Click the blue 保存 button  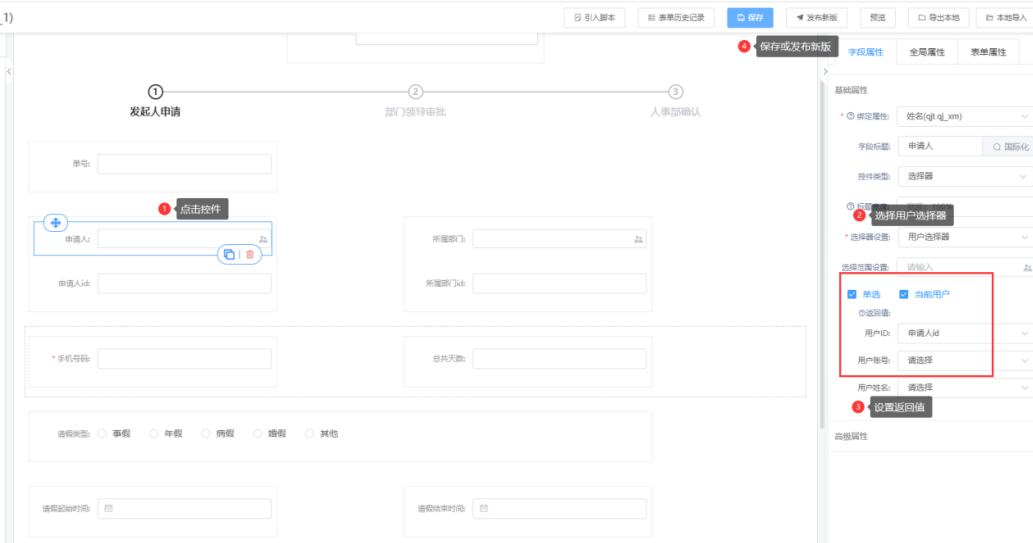click(x=750, y=18)
